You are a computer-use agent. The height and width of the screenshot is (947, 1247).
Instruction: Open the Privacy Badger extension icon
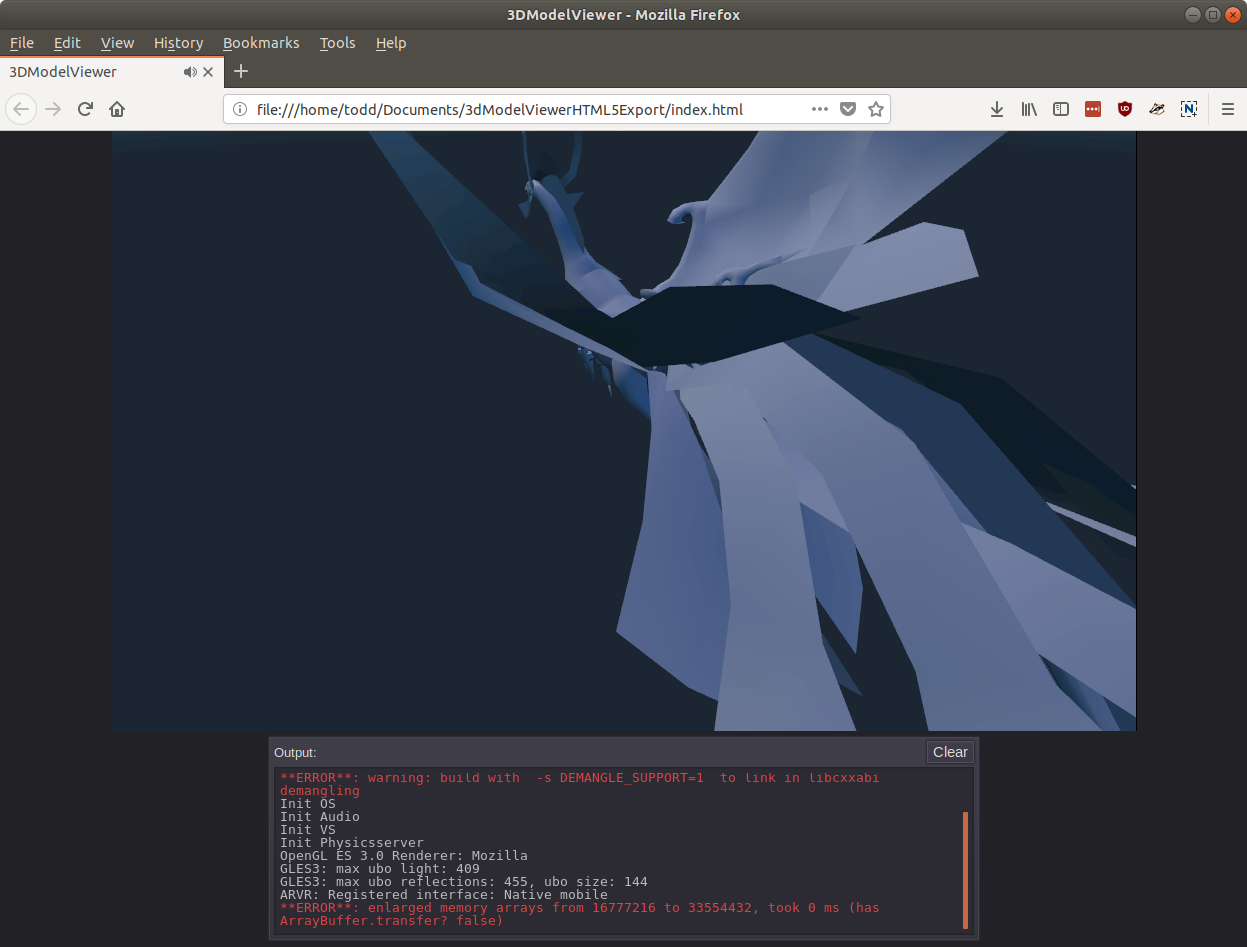point(1157,109)
